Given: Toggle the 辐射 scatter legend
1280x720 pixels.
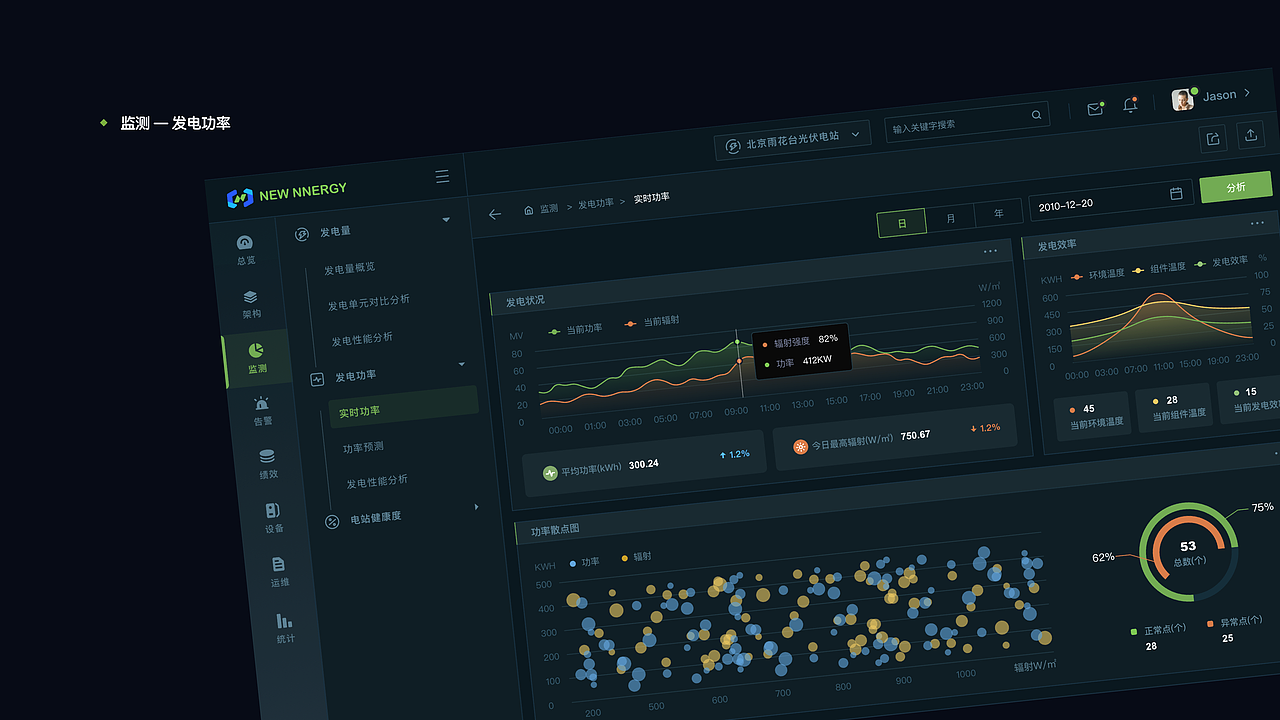Looking at the screenshot, I should tap(636, 557).
